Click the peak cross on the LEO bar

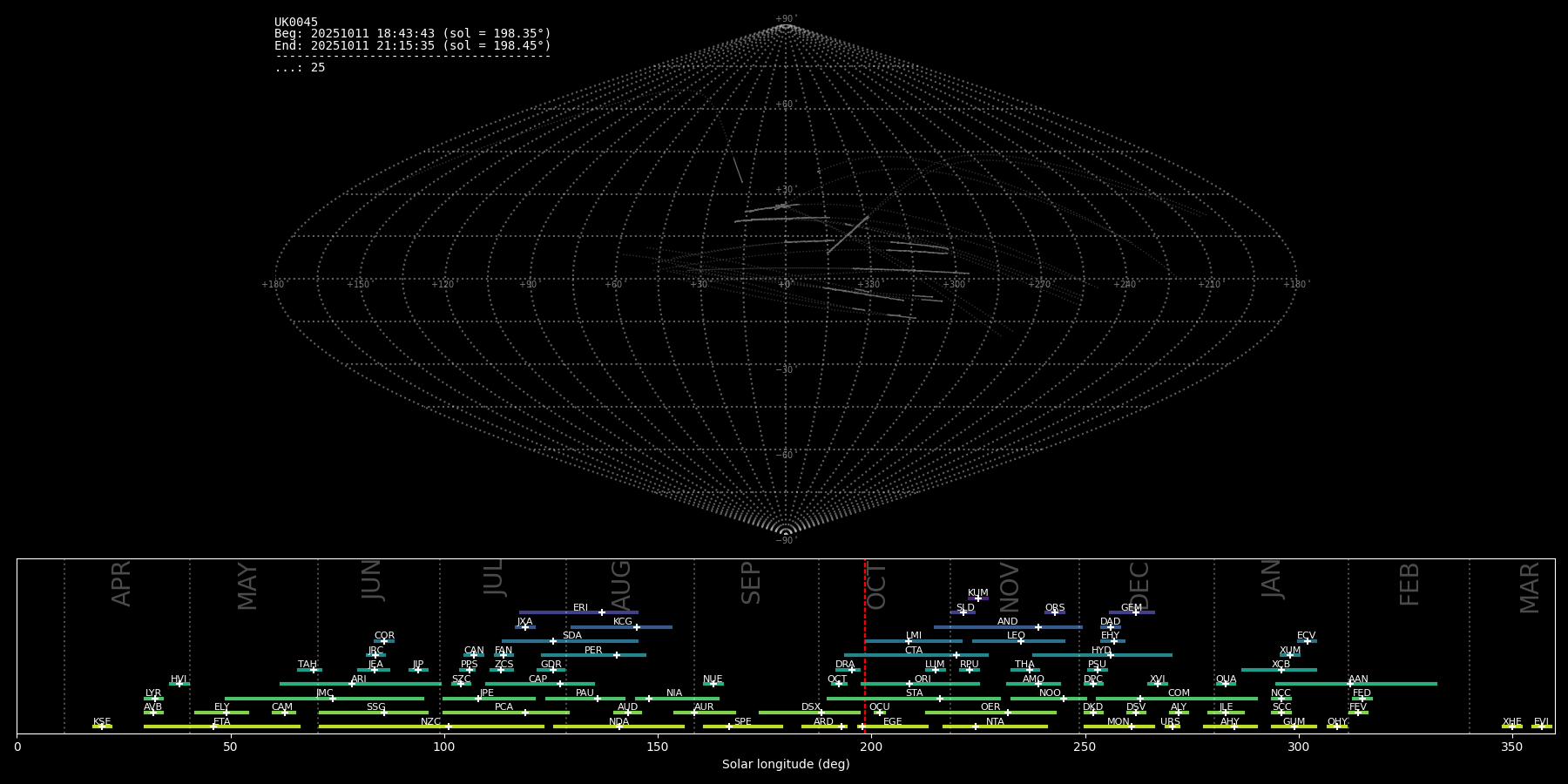pyautogui.click(x=1021, y=641)
